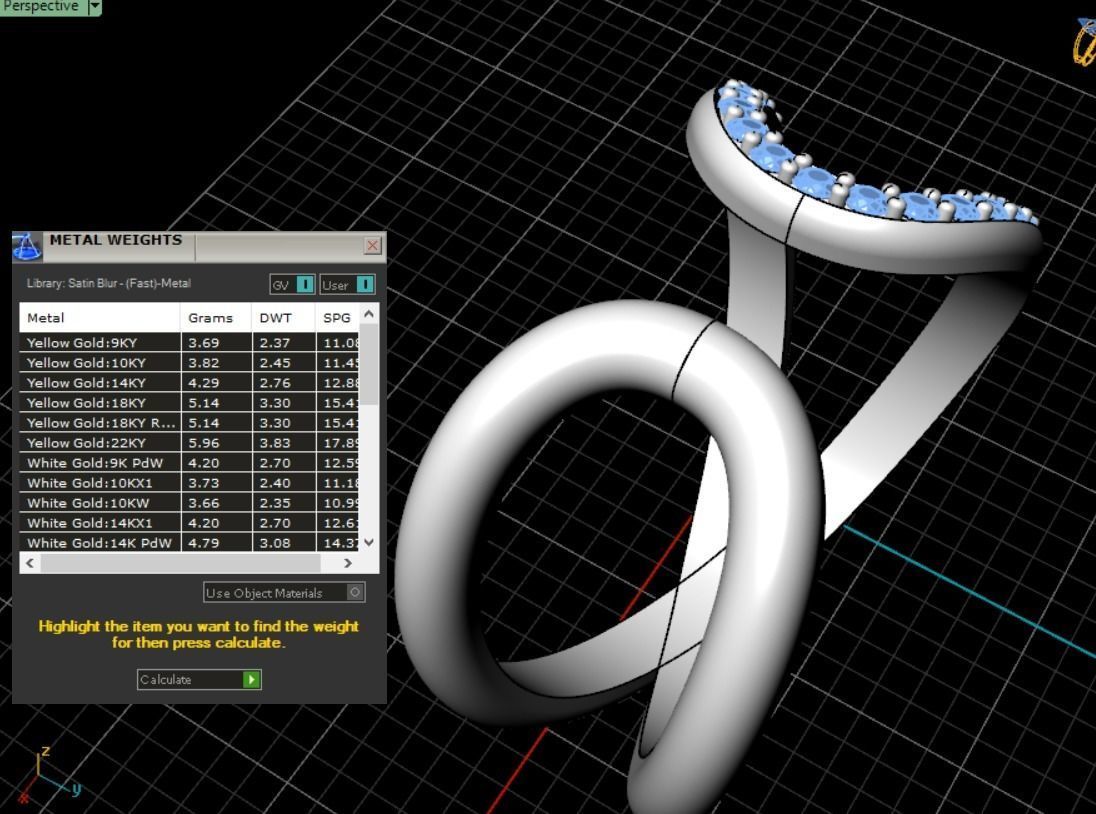Screen dimensions: 1096x814
Task: Select the Yellow Gold:18KY row
Action: [189, 402]
